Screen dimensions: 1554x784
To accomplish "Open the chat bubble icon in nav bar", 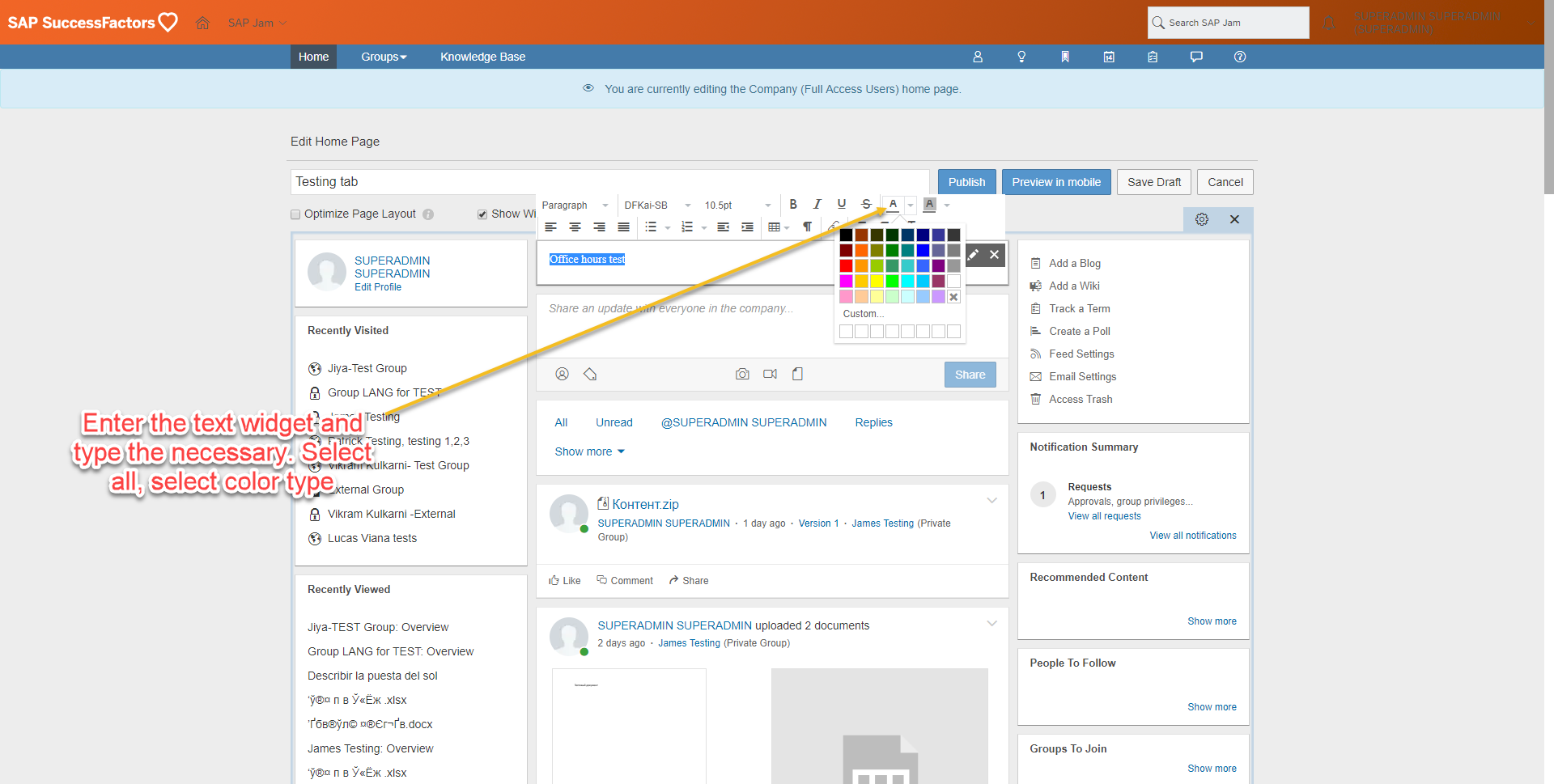I will click(1196, 57).
